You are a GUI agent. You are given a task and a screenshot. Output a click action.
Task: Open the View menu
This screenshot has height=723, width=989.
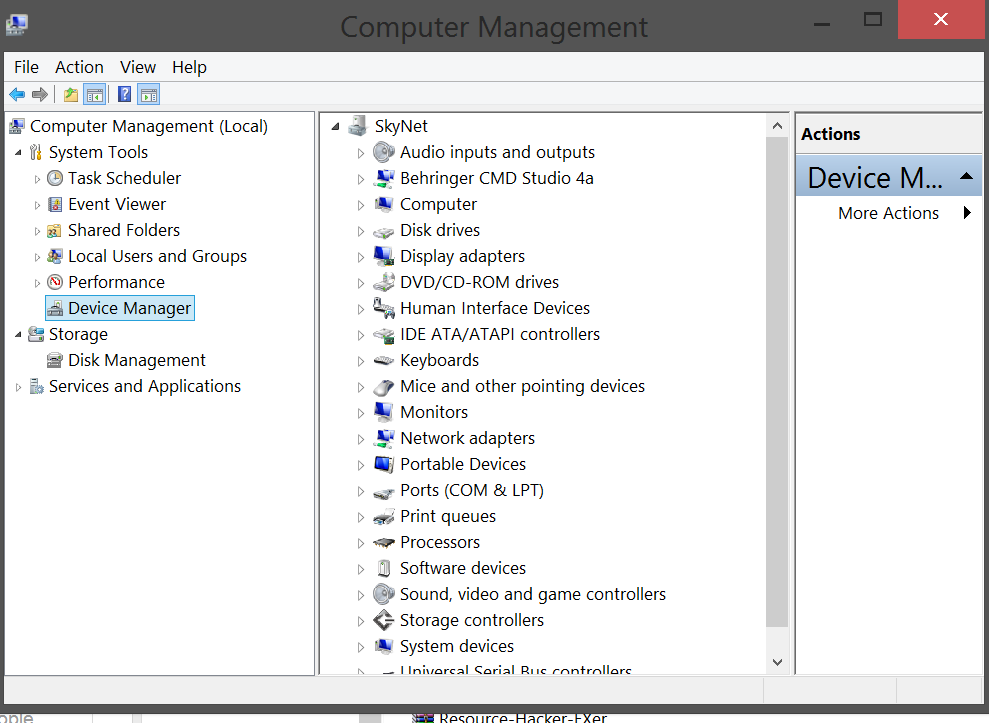[x=138, y=67]
